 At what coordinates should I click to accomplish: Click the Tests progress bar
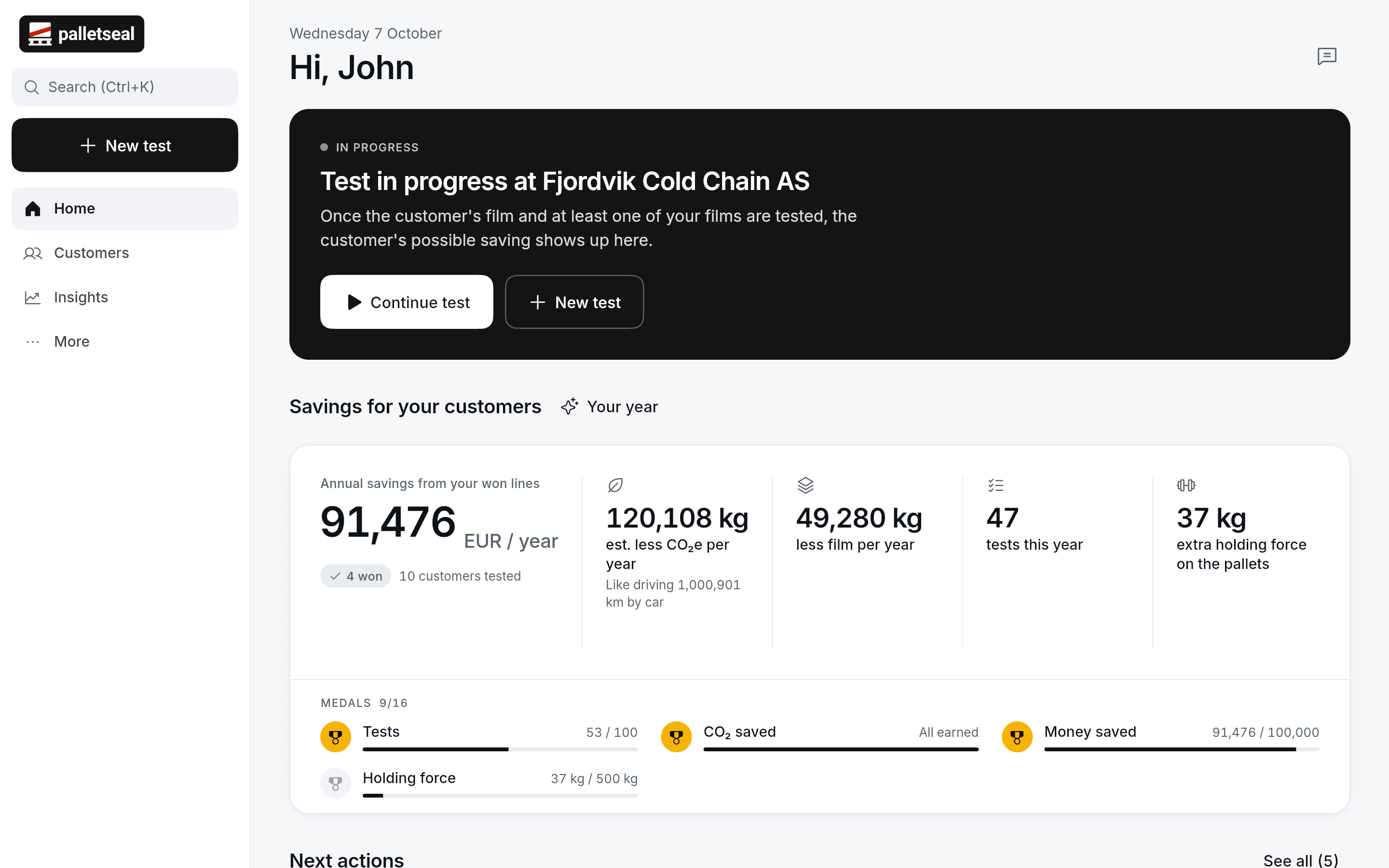500,749
